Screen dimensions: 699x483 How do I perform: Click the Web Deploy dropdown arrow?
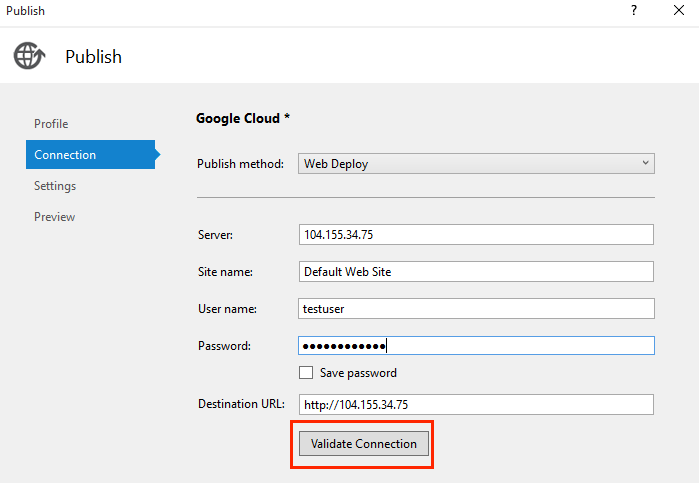pyautogui.click(x=645, y=164)
